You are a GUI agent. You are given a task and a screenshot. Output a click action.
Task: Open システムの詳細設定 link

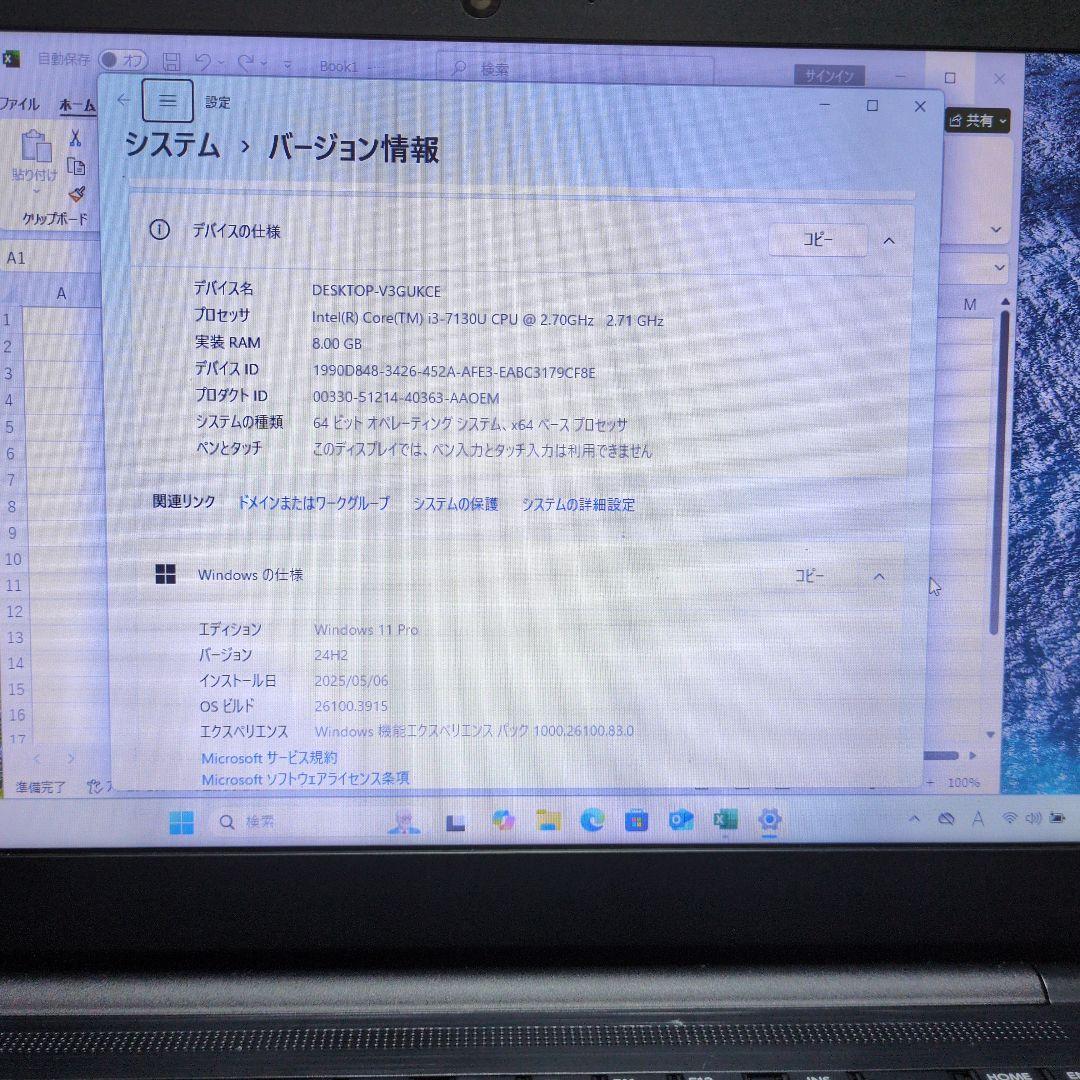[x=578, y=505]
